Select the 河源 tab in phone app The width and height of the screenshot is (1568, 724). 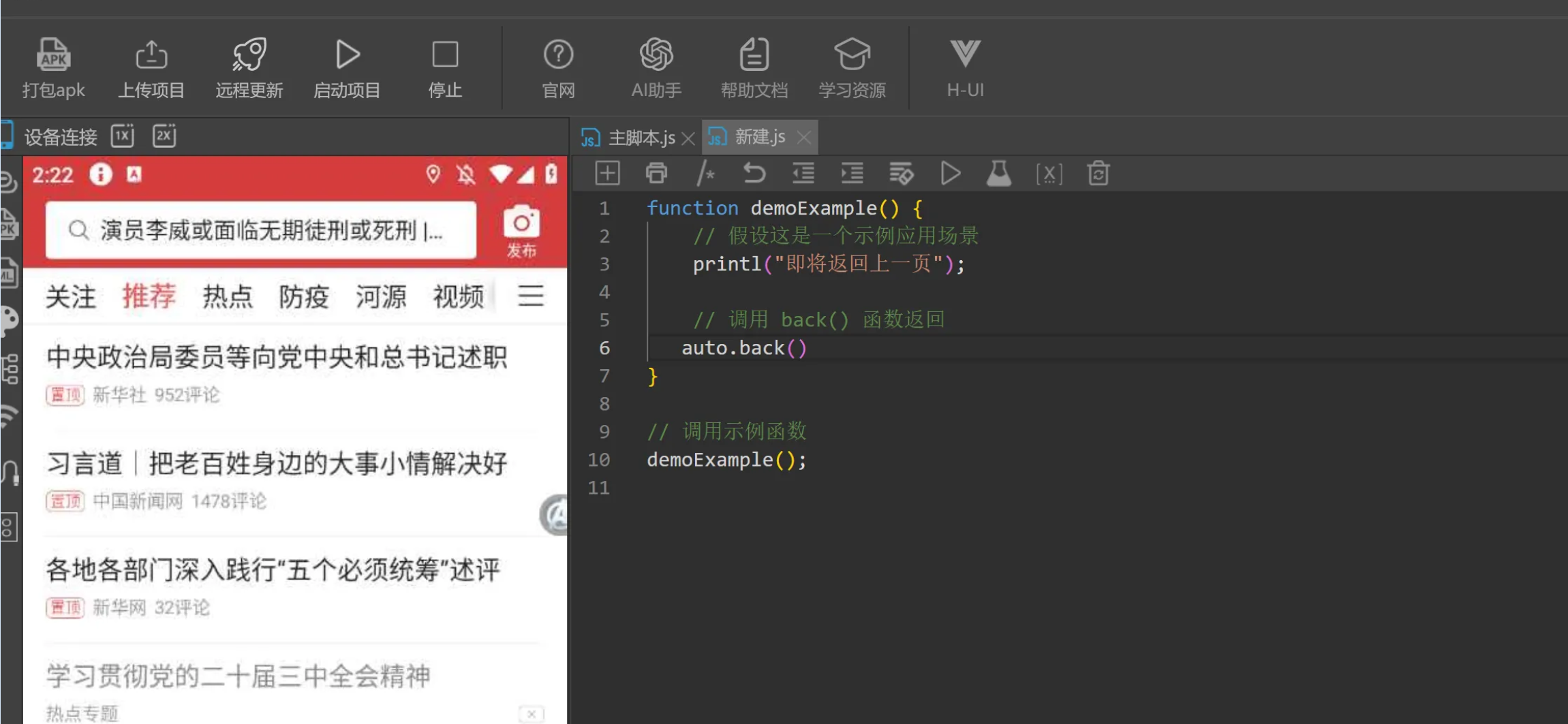click(381, 297)
